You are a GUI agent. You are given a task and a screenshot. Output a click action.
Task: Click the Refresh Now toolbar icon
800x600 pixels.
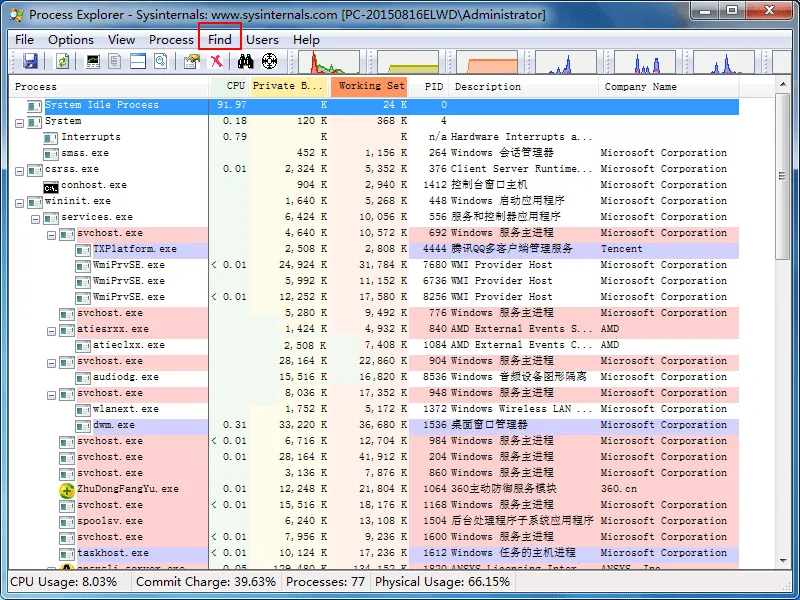[62, 62]
